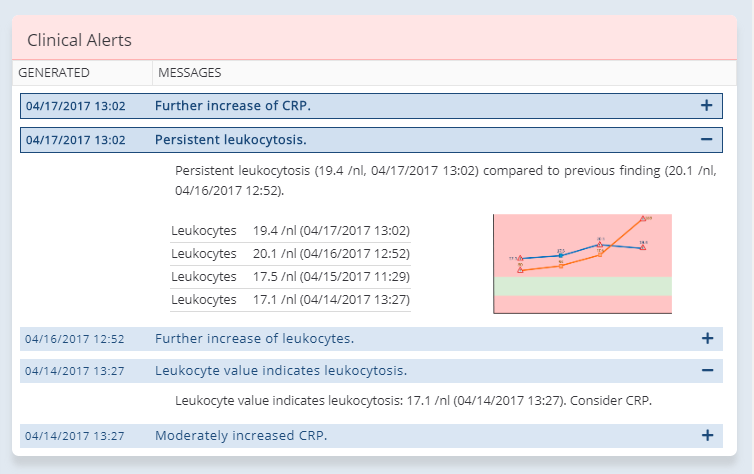754x474 pixels.
Task: Open the leukocyte trend chart thumbnail
Action: (582, 264)
